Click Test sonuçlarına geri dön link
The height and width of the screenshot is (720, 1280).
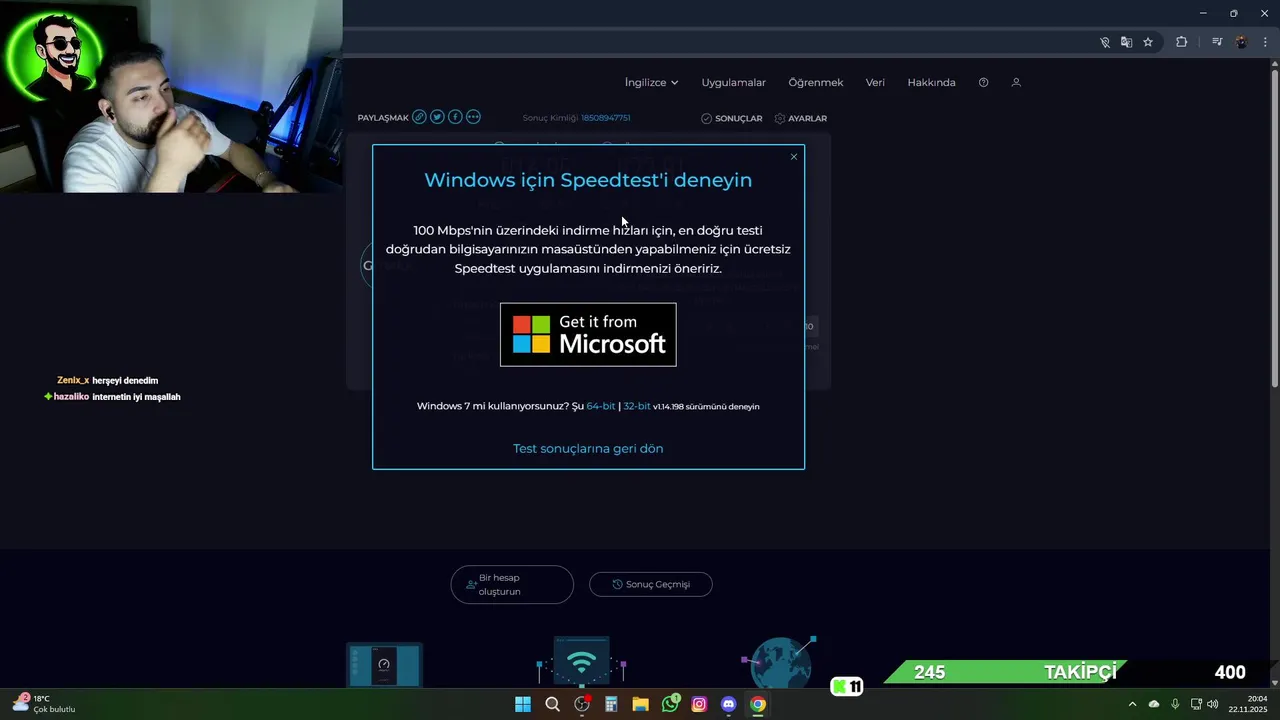click(x=588, y=449)
